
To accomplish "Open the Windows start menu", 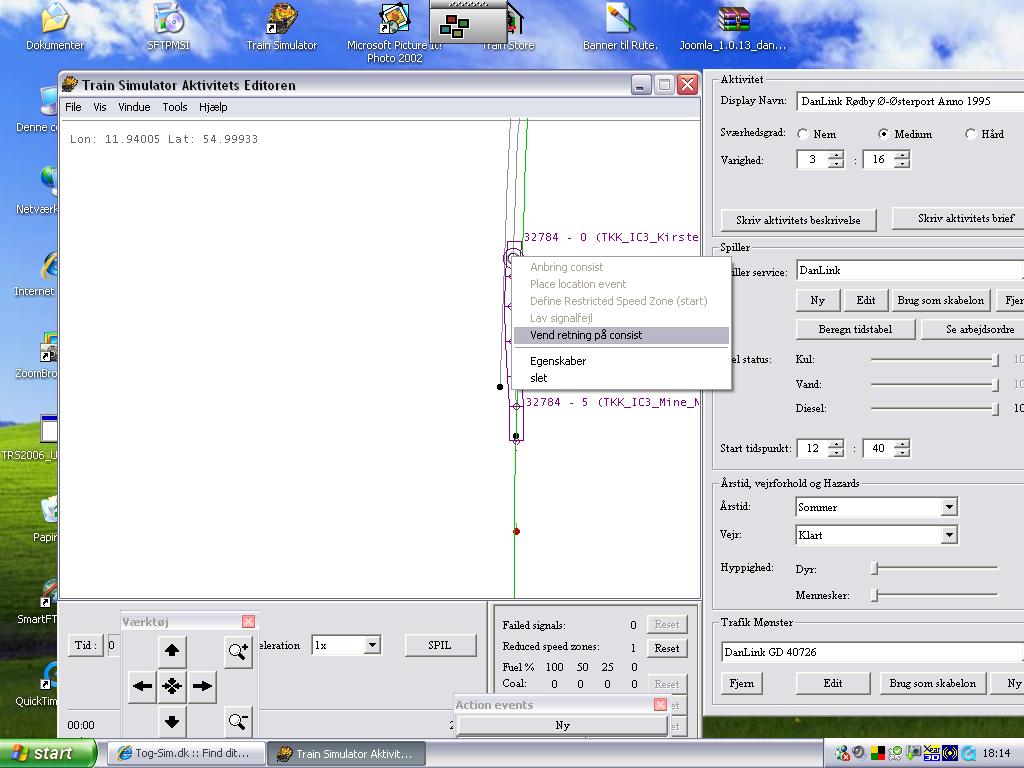I will 46,754.
